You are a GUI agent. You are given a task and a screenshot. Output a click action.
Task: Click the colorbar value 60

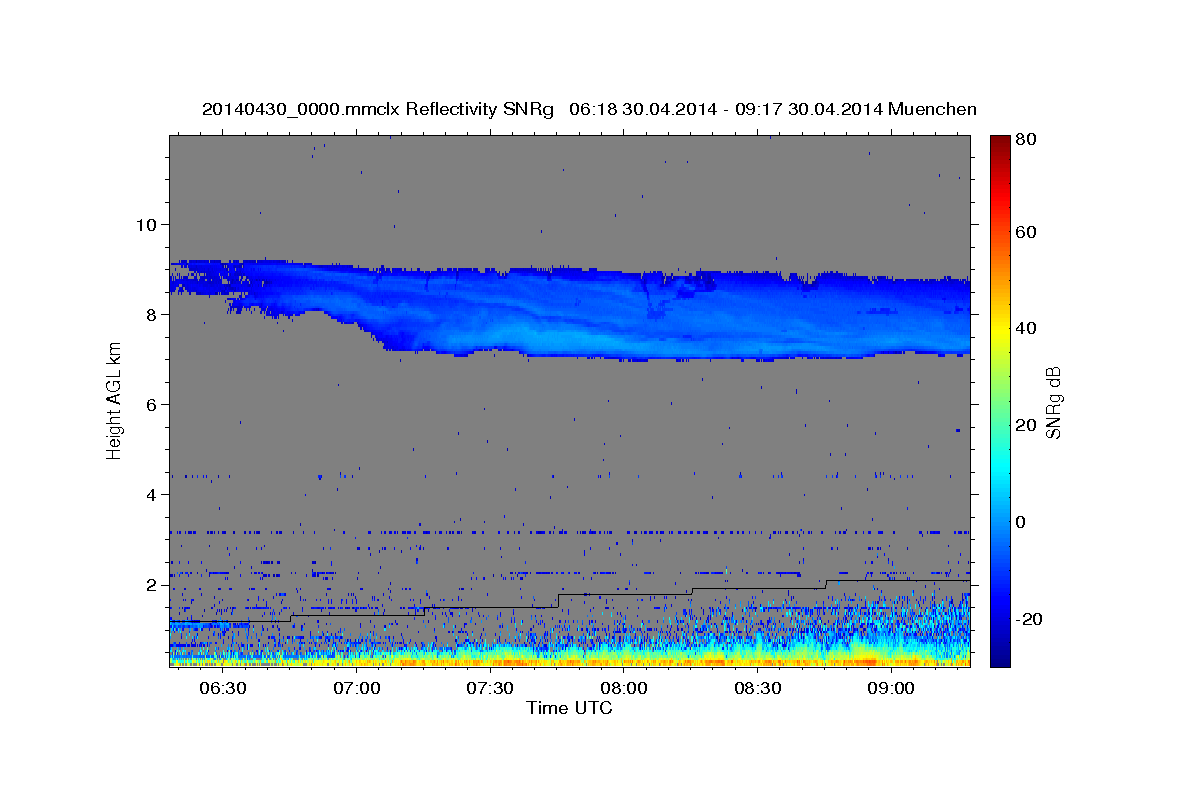(x=1027, y=232)
